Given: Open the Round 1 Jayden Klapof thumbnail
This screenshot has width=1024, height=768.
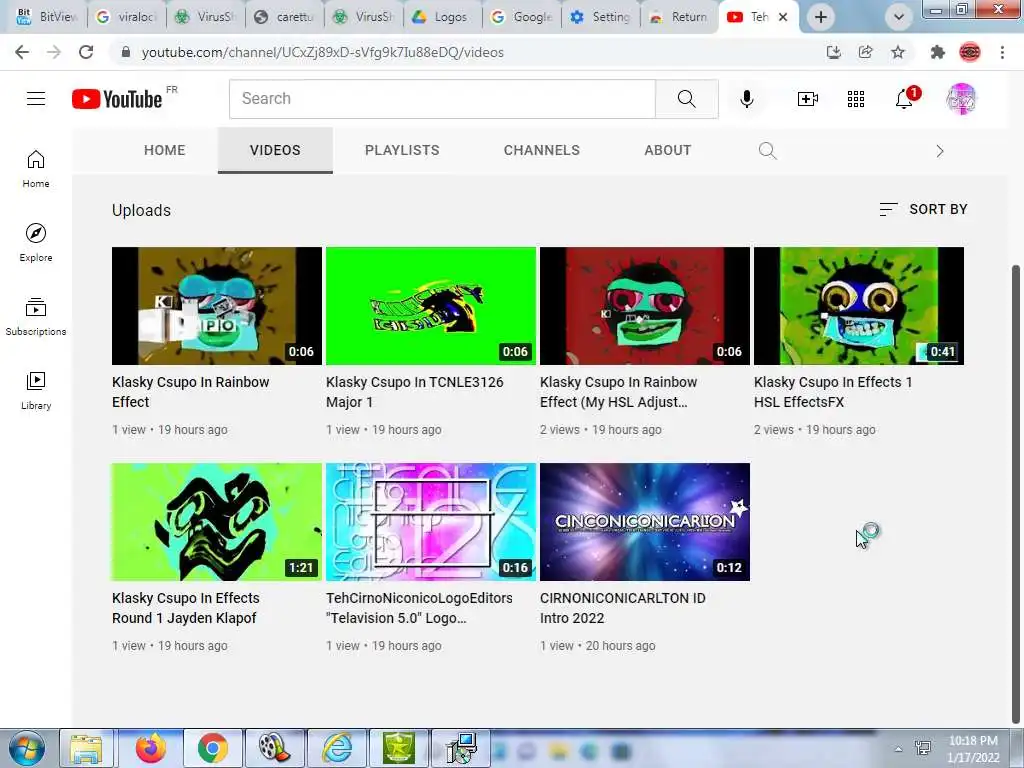Looking at the screenshot, I should click(x=217, y=522).
